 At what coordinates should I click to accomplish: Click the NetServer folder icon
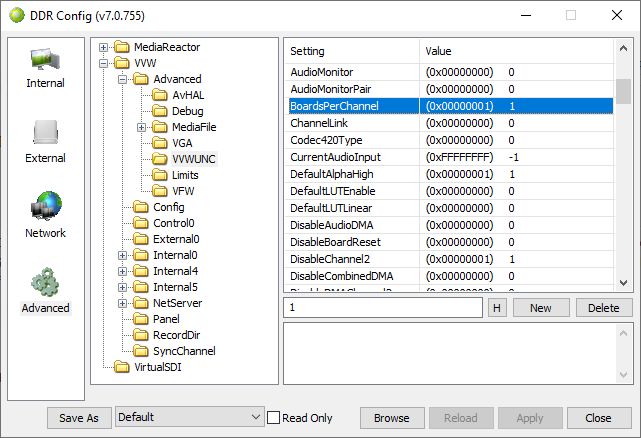pyautogui.click(x=141, y=303)
